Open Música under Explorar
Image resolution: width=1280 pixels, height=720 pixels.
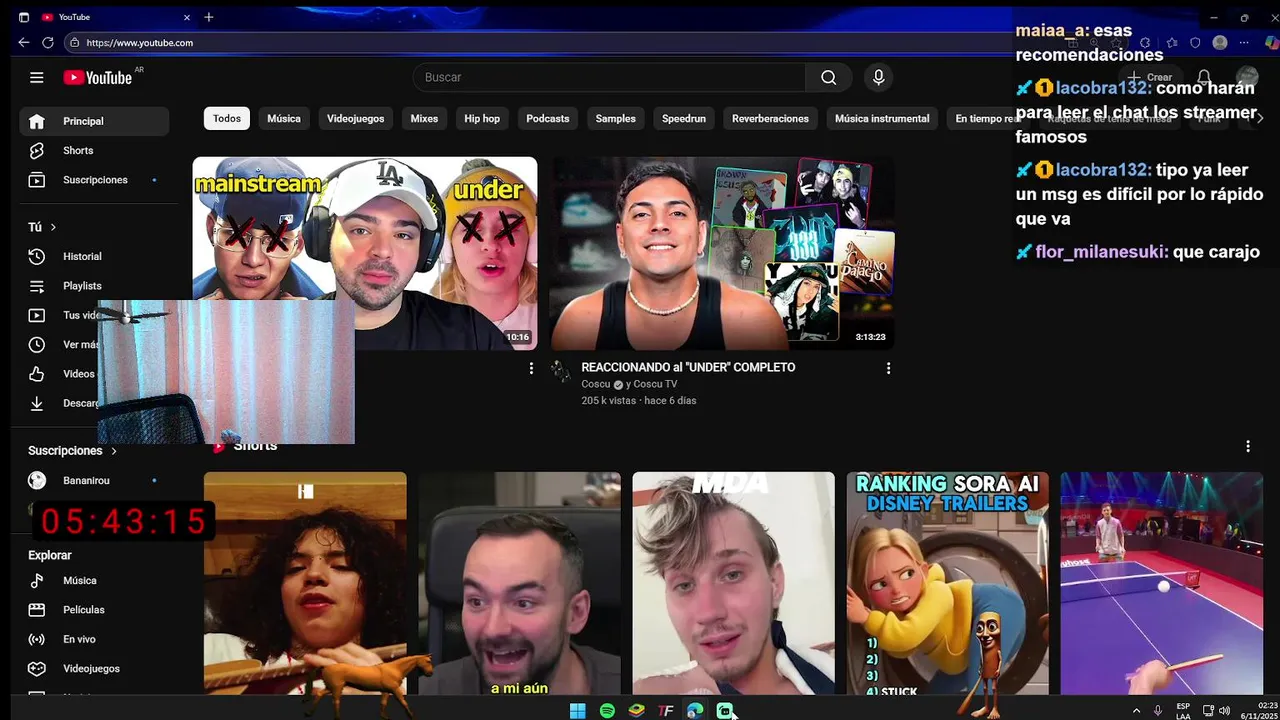click(x=94, y=580)
